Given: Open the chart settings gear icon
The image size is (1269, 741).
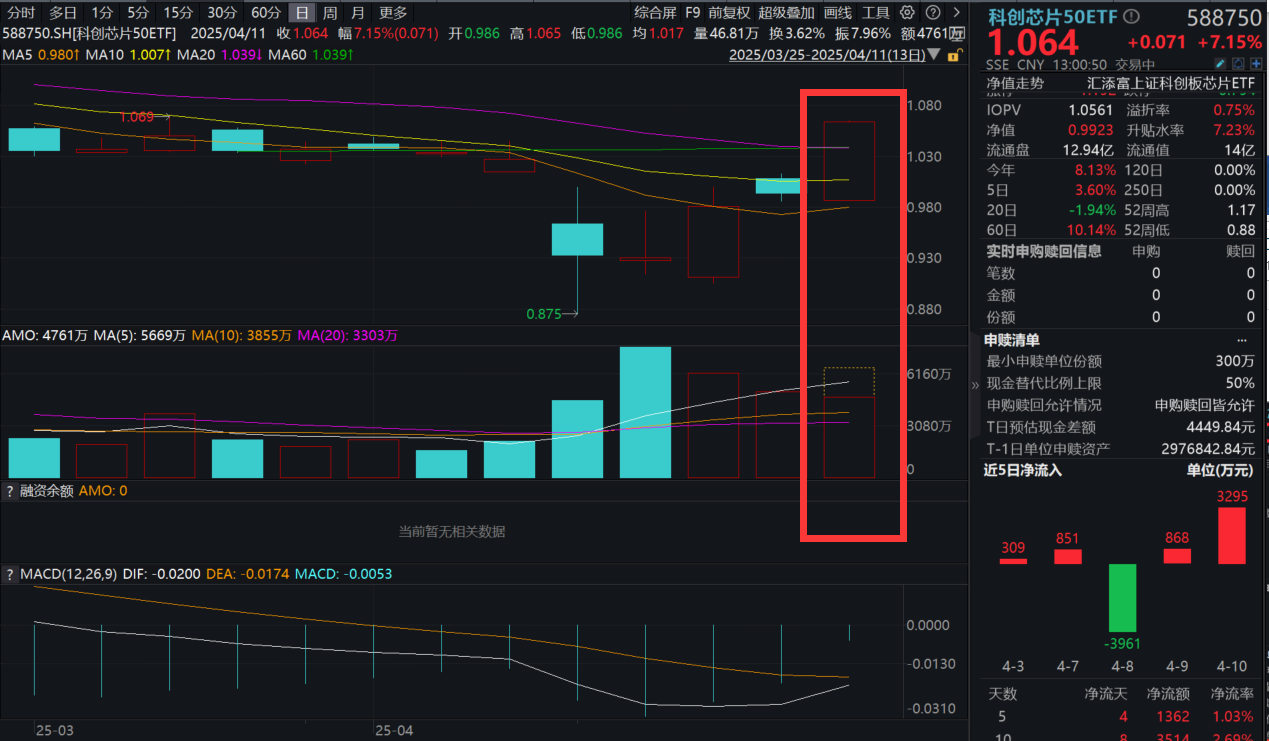Looking at the screenshot, I should pyautogui.click(x=907, y=13).
